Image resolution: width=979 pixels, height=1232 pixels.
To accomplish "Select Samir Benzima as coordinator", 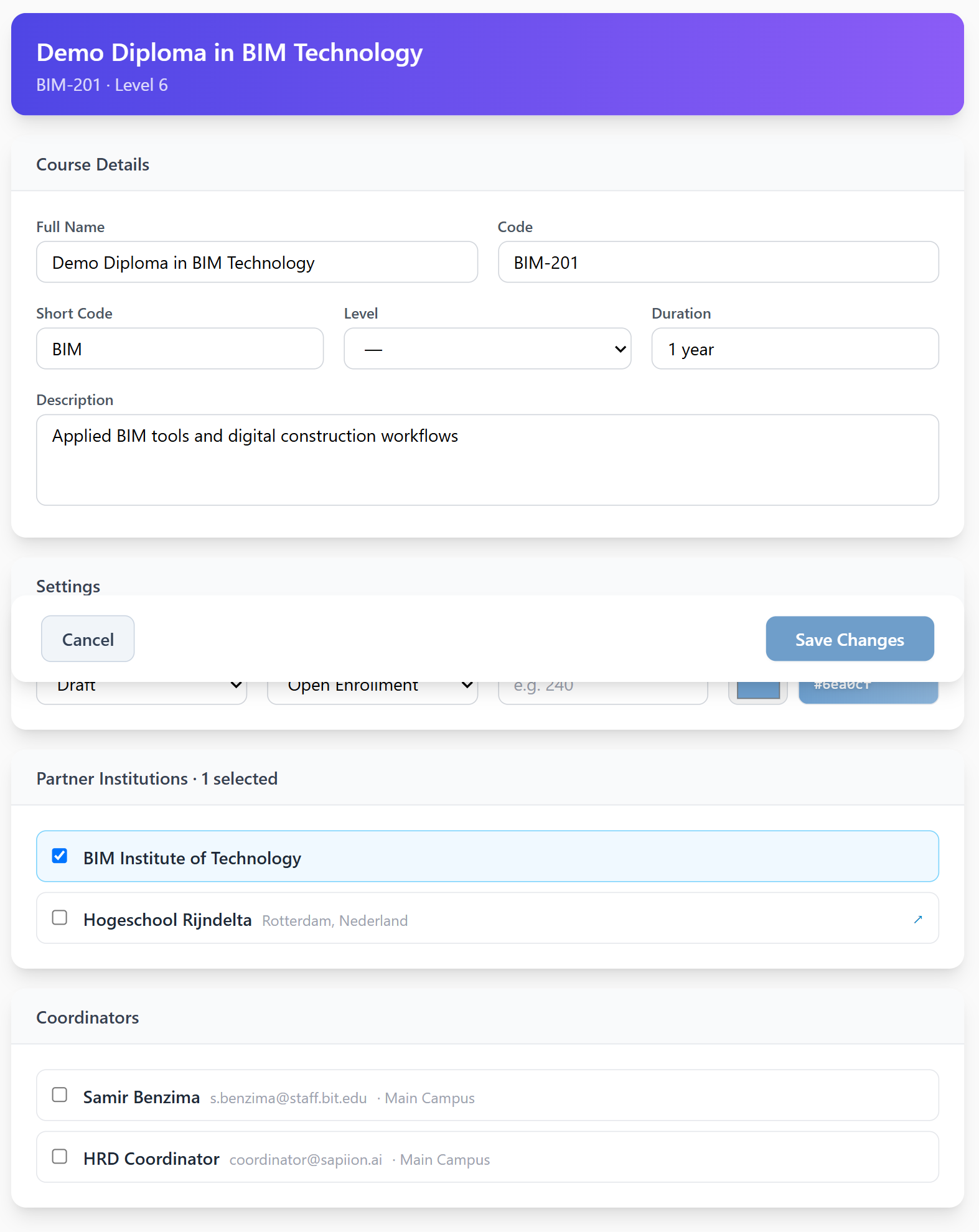I will tap(60, 1094).
